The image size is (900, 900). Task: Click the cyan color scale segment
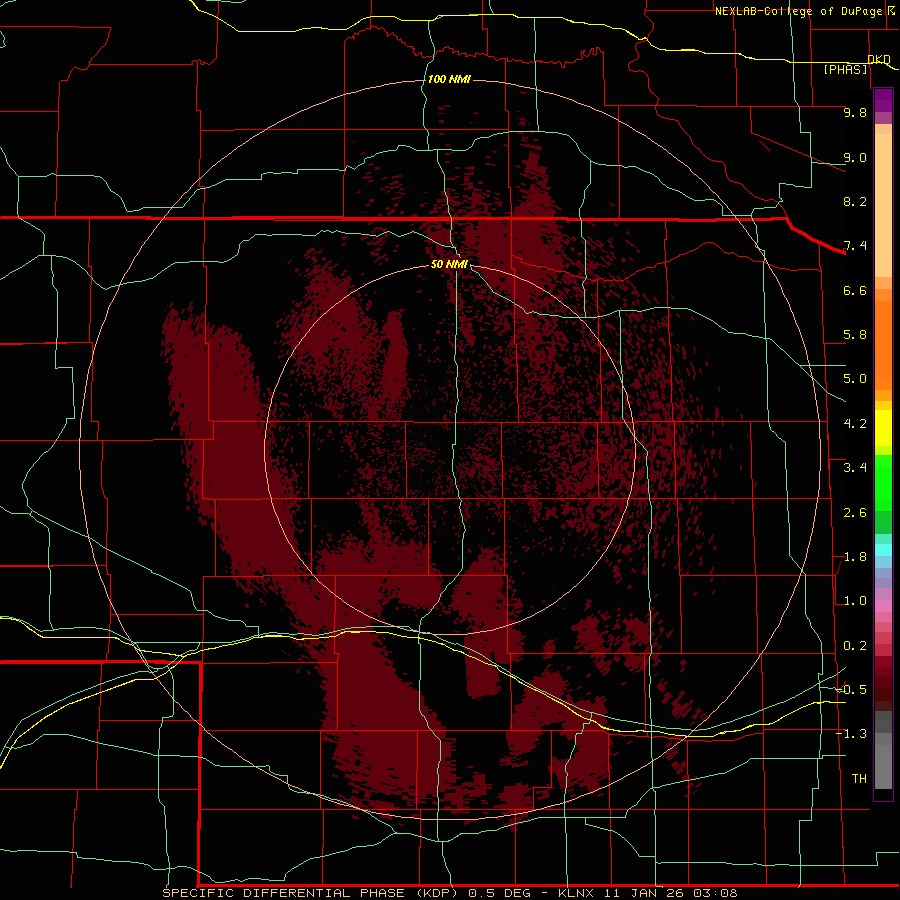click(883, 550)
